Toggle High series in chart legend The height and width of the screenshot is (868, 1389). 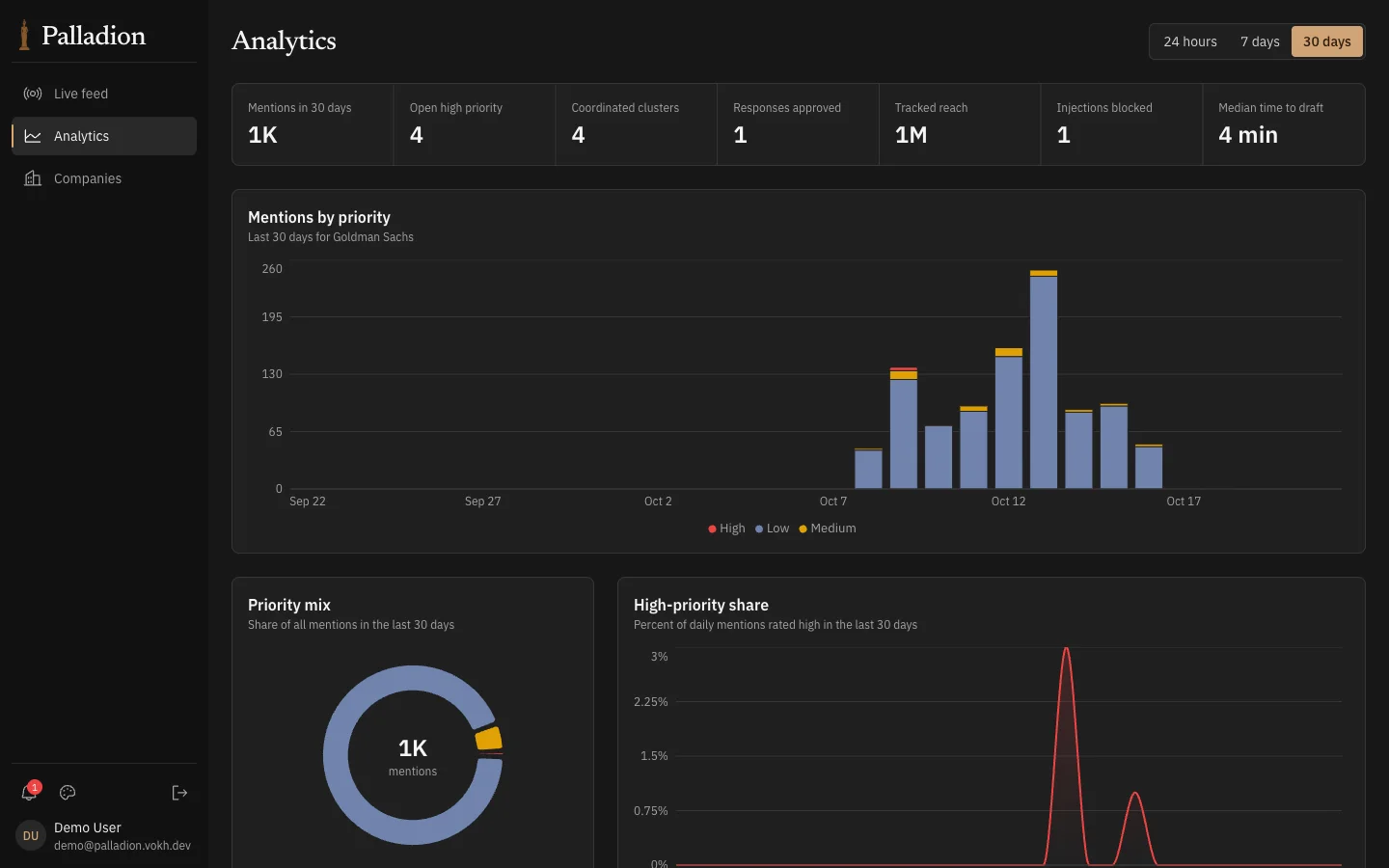point(726,529)
